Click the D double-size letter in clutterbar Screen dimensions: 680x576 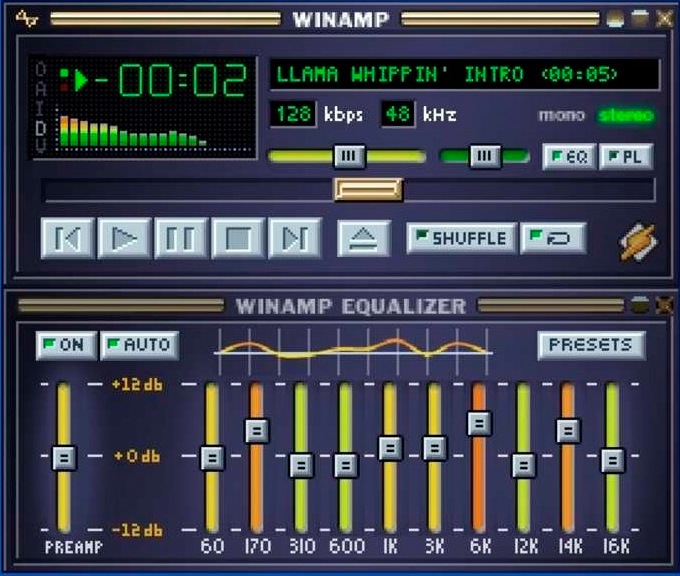41,128
